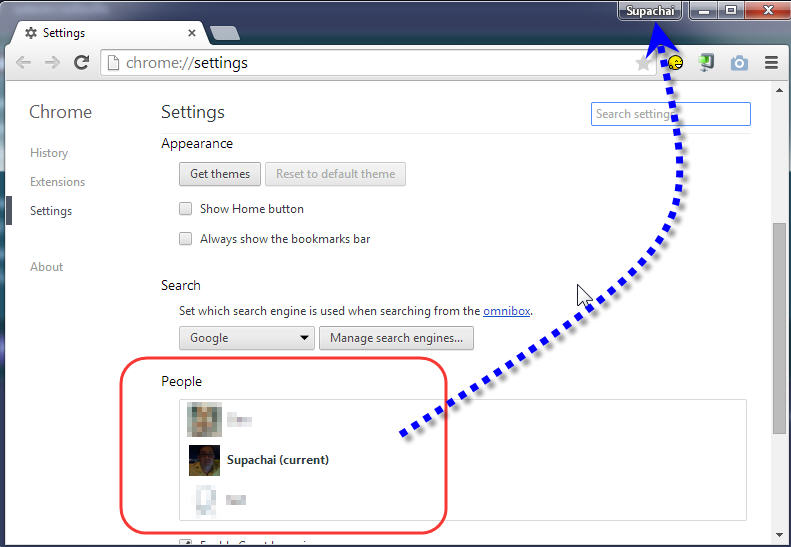Go forward with the browser forward arrow

(52, 63)
